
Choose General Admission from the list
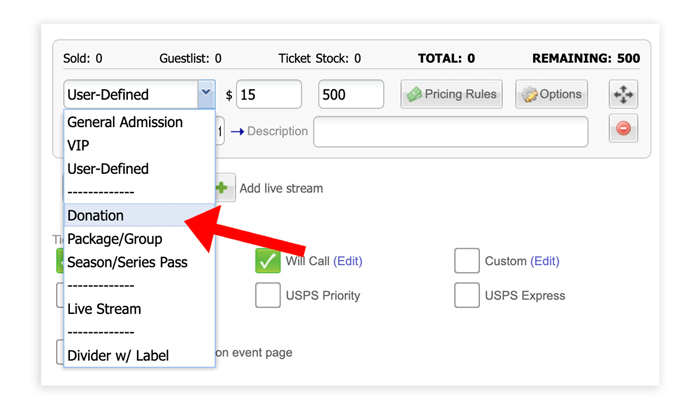pos(139,122)
